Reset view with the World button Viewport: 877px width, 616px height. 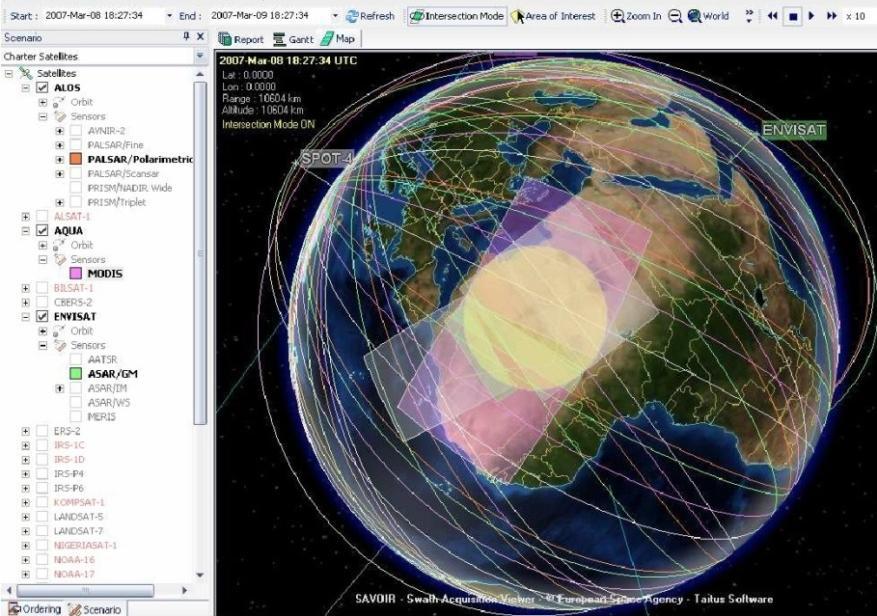(x=708, y=16)
